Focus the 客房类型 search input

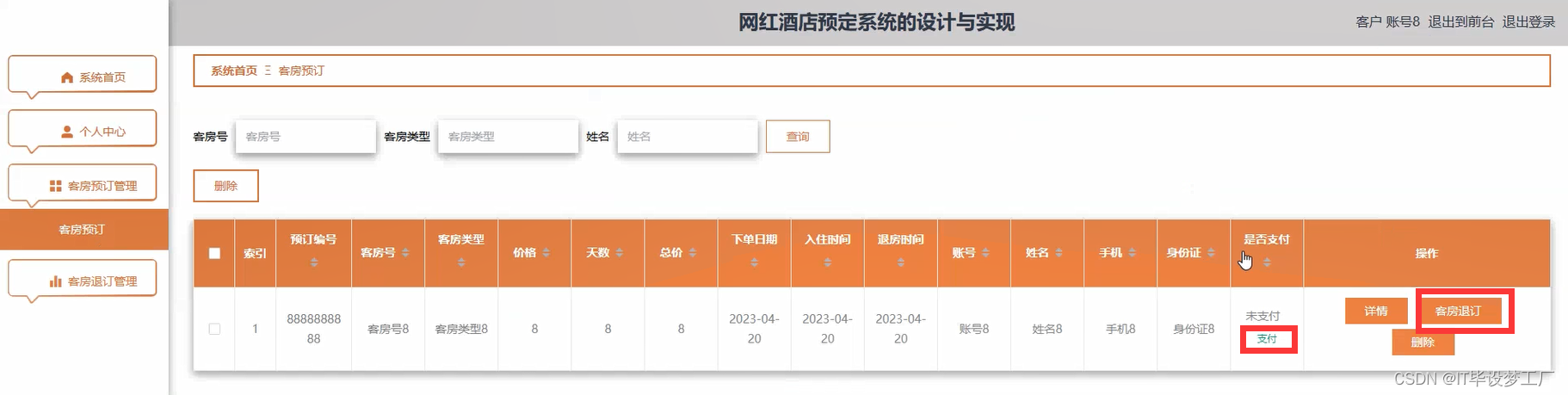[x=508, y=136]
